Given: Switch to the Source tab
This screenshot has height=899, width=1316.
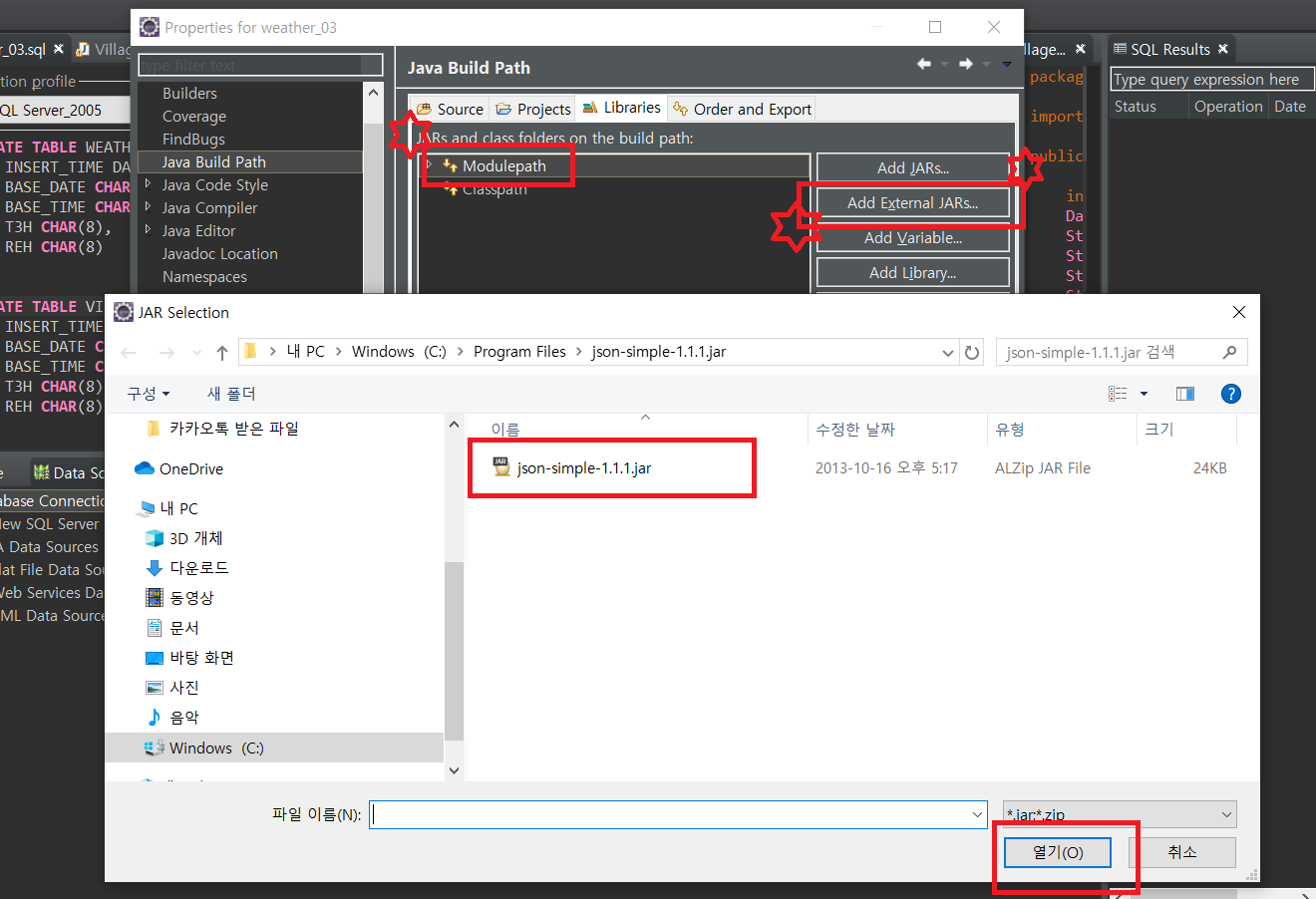Looking at the screenshot, I should [x=451, y=109].
